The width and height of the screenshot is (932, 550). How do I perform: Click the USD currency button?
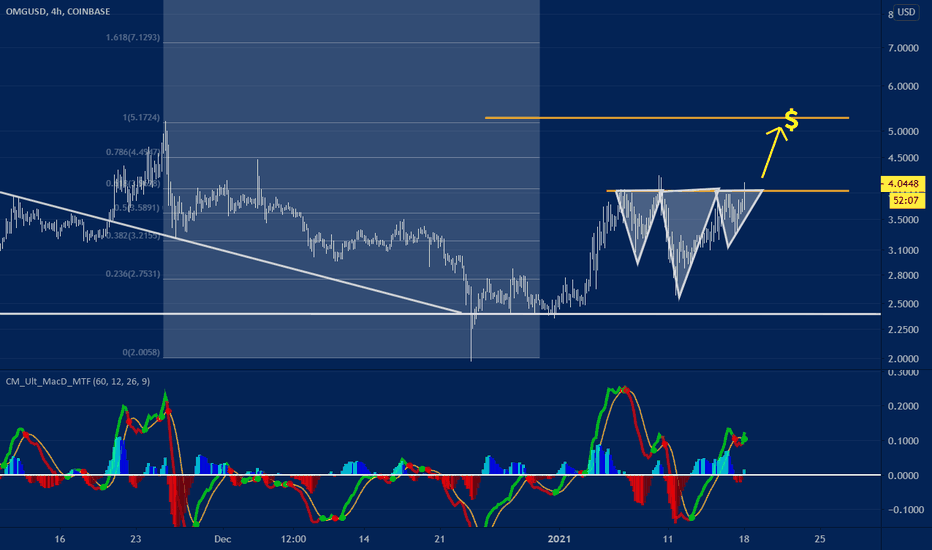[906, 12]
